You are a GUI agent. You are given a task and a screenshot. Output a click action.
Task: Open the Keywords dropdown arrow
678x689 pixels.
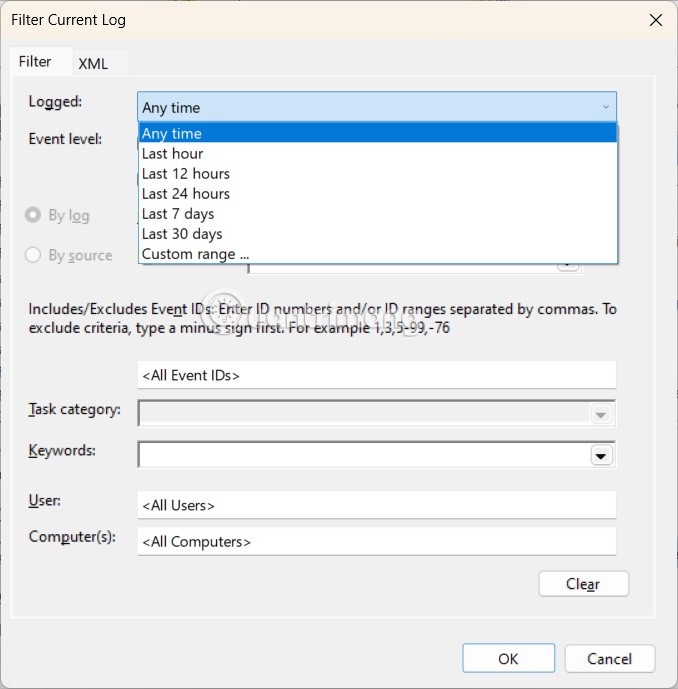[601, 456]
